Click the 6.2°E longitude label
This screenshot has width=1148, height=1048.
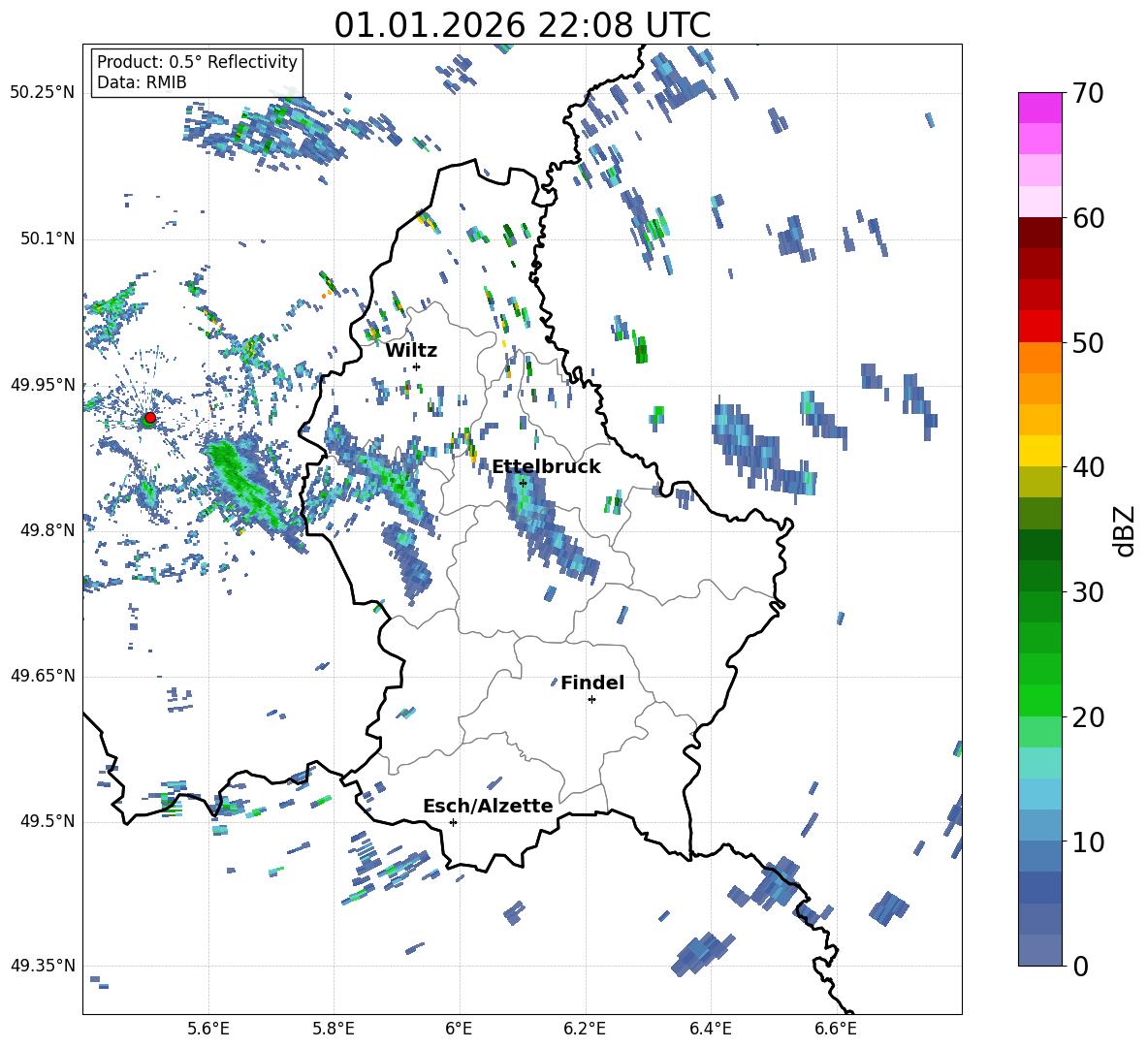point(585,1030)
